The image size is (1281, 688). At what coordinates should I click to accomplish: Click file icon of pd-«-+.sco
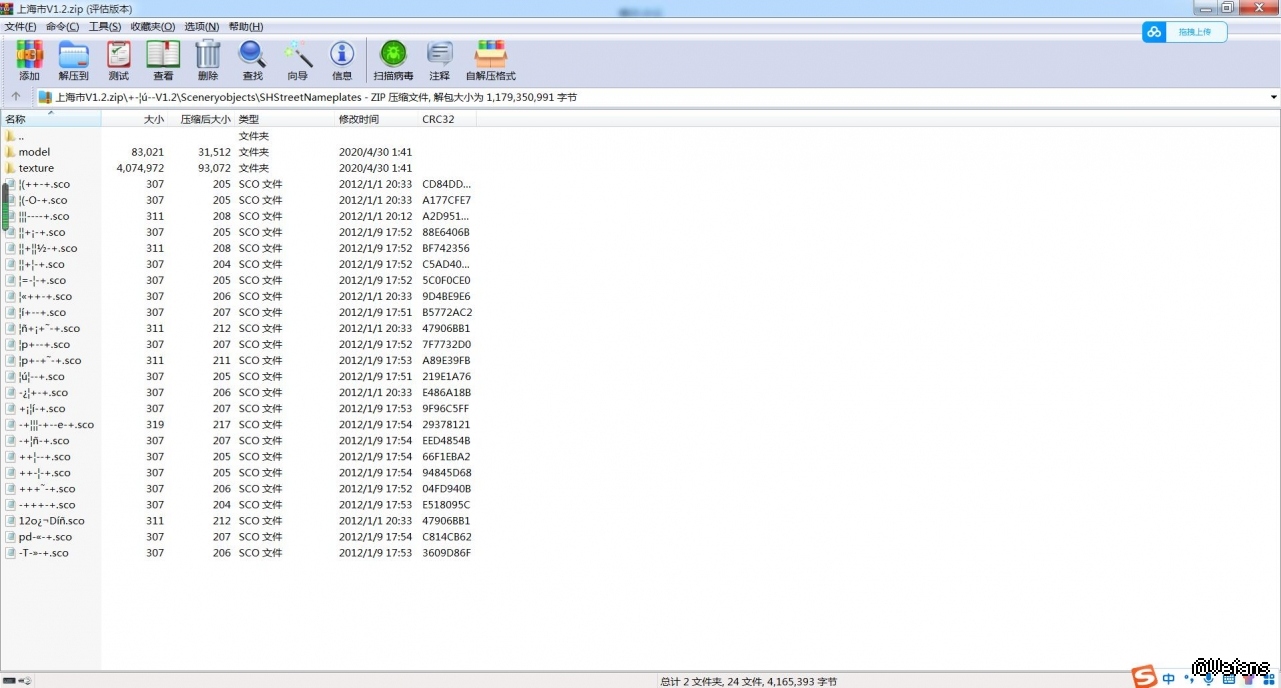tap(10, 536)
